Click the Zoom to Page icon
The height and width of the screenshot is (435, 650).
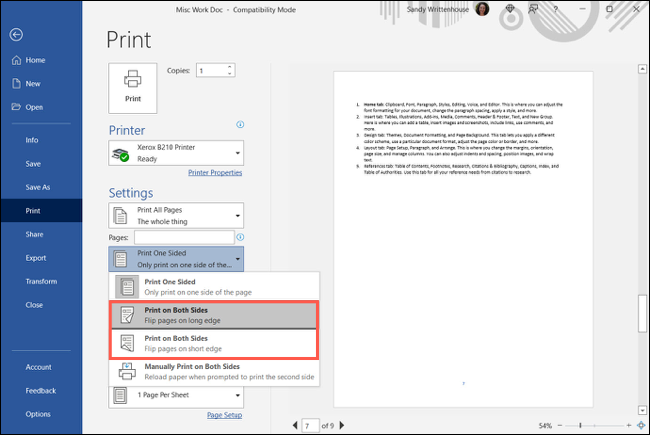point(641,425)
